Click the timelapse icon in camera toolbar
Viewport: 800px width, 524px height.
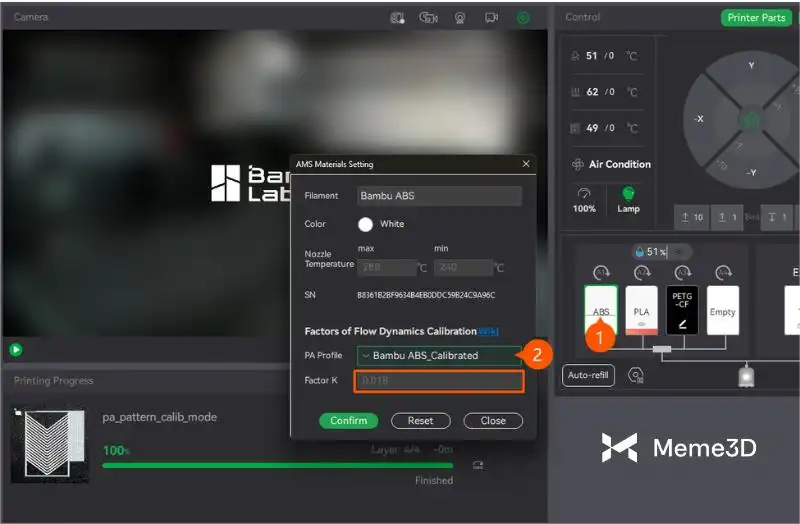tap(429, 17)
